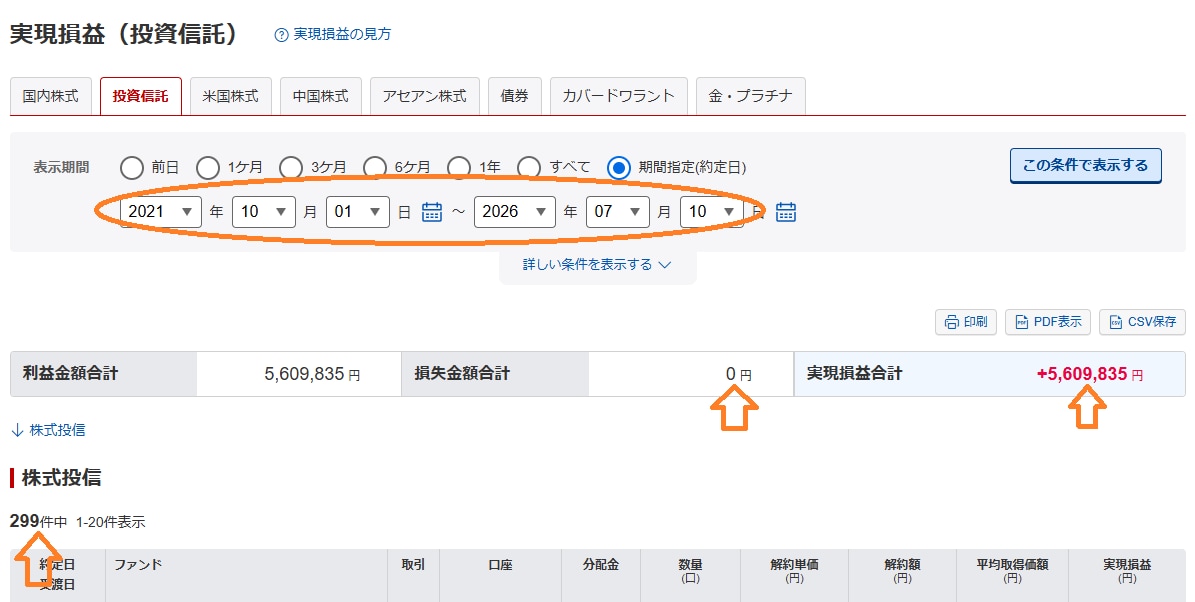The image size is (1195, 602).
Task: Click the CSV icon on CSV保存 button
Action: click(x=1116, y=322)
